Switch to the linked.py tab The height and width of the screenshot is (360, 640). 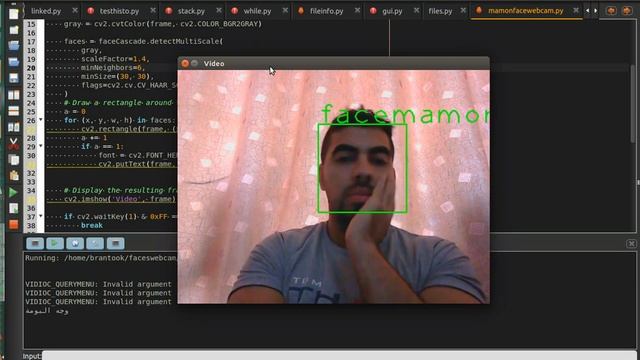(46, 11)
